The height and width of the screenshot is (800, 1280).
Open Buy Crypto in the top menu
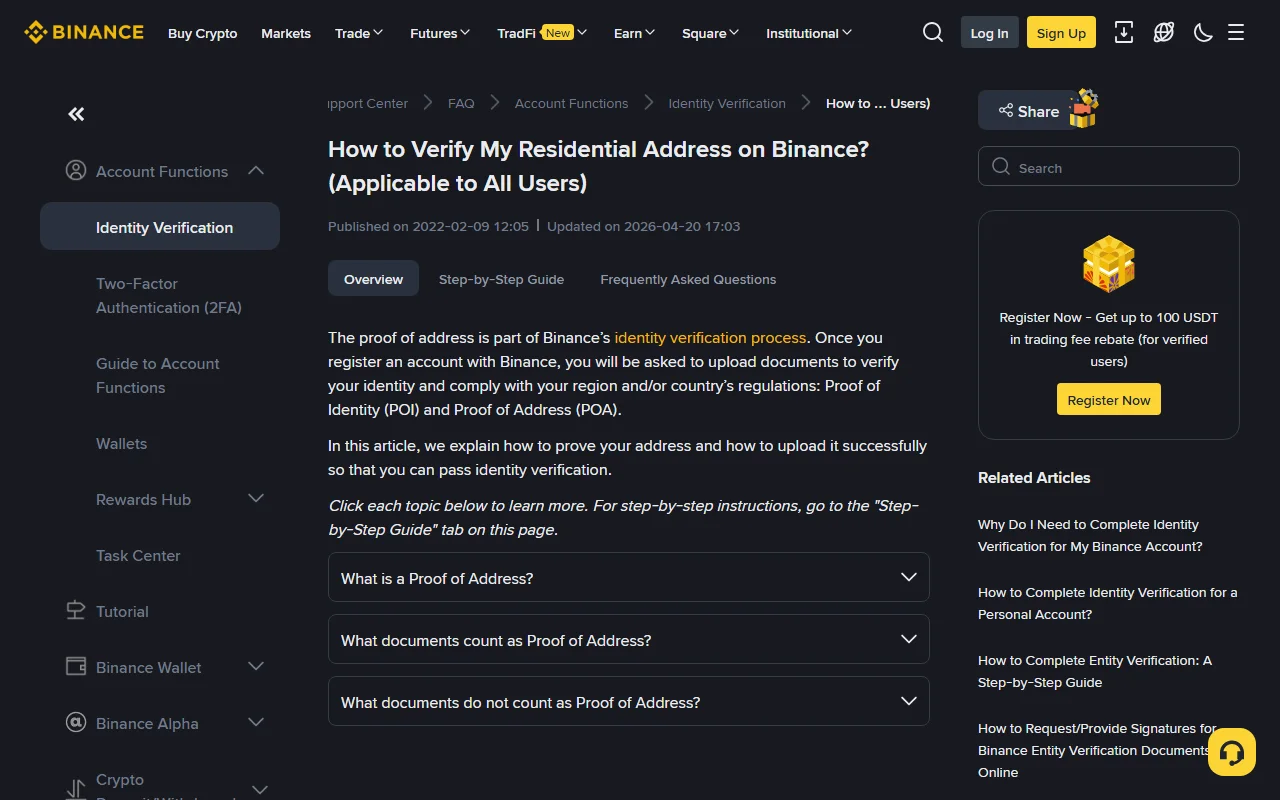coord(203,33)
